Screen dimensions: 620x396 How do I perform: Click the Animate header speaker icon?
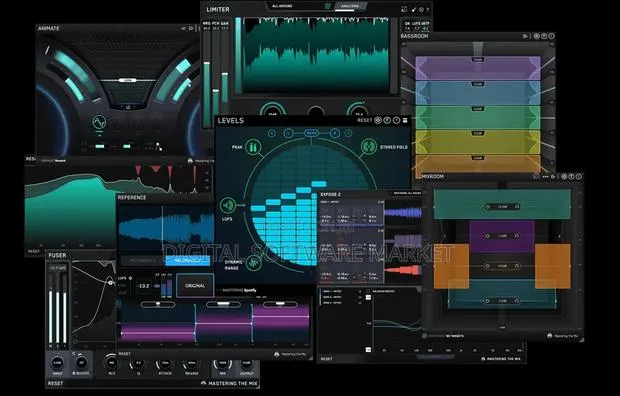click(x=191, y=28)
